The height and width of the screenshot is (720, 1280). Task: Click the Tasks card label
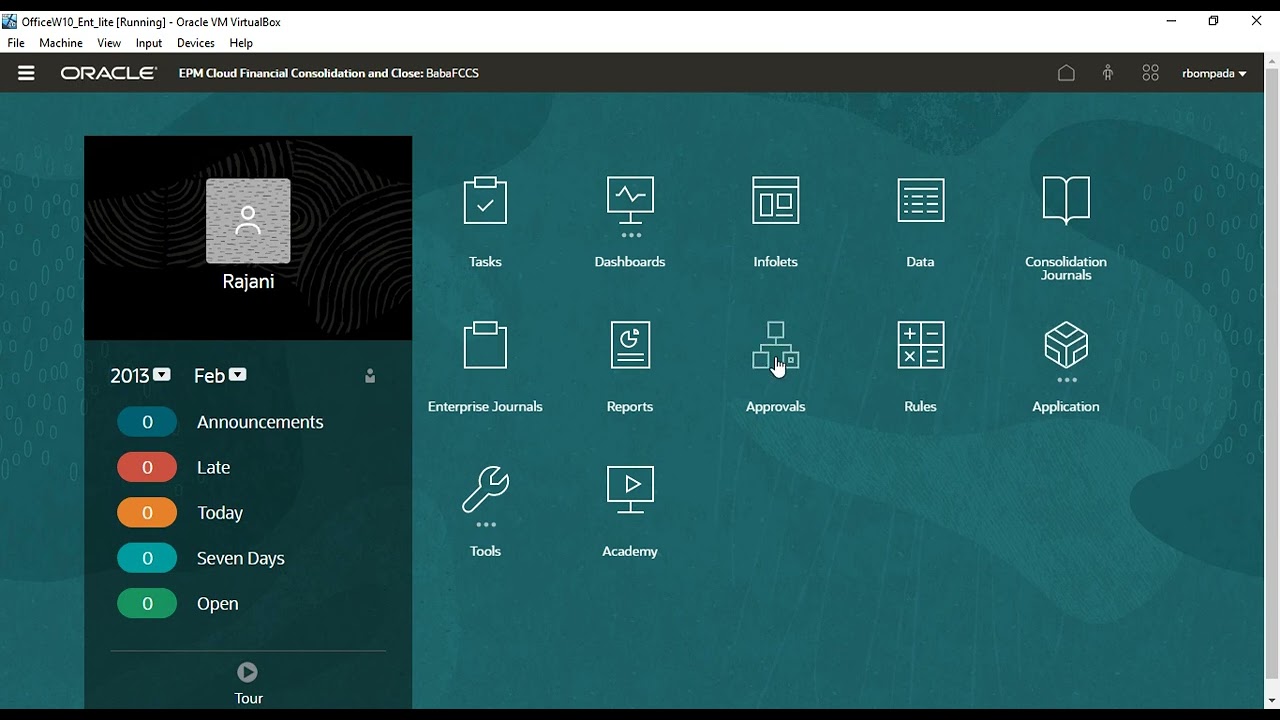[x=485, y=262]
